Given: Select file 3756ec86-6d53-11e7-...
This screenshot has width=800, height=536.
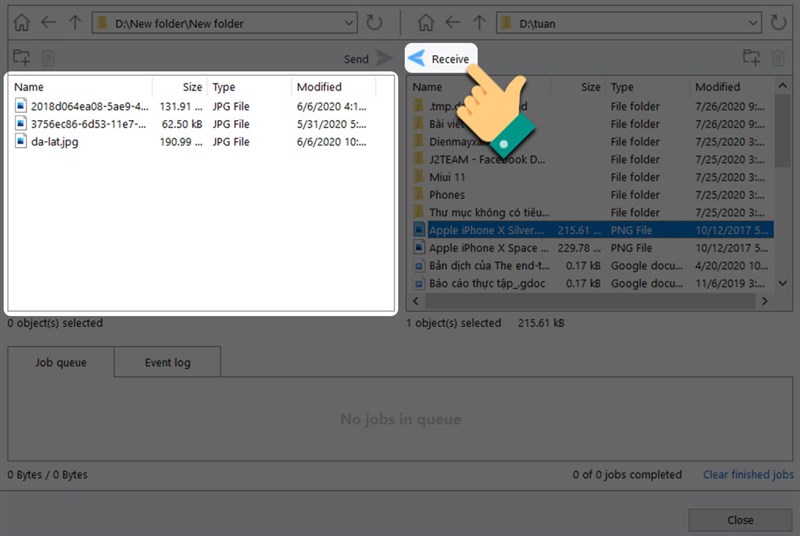Looking at the screenshot, I should pyautogui.click(x=191, y=124).
